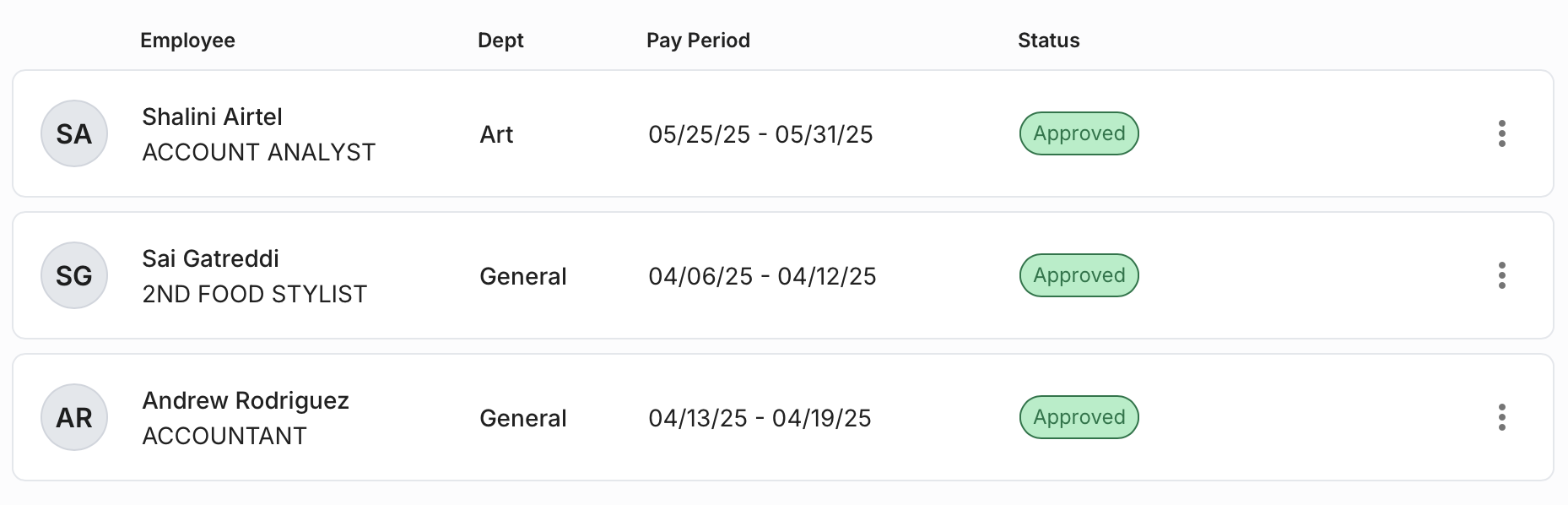Click the Approved badge for Sai Gatreddi
The width and height of the screenshot is (1568, 505).
1079,275
